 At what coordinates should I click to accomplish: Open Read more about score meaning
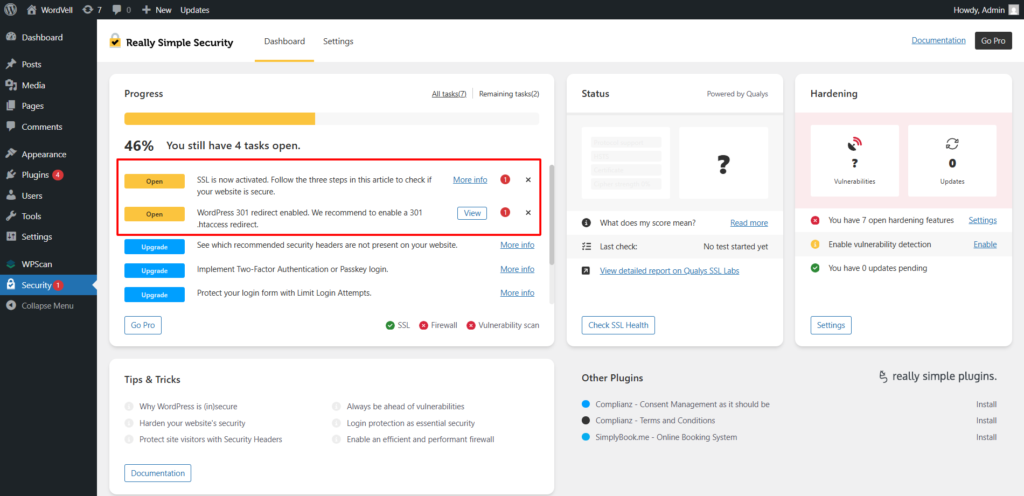coord(749,223)
